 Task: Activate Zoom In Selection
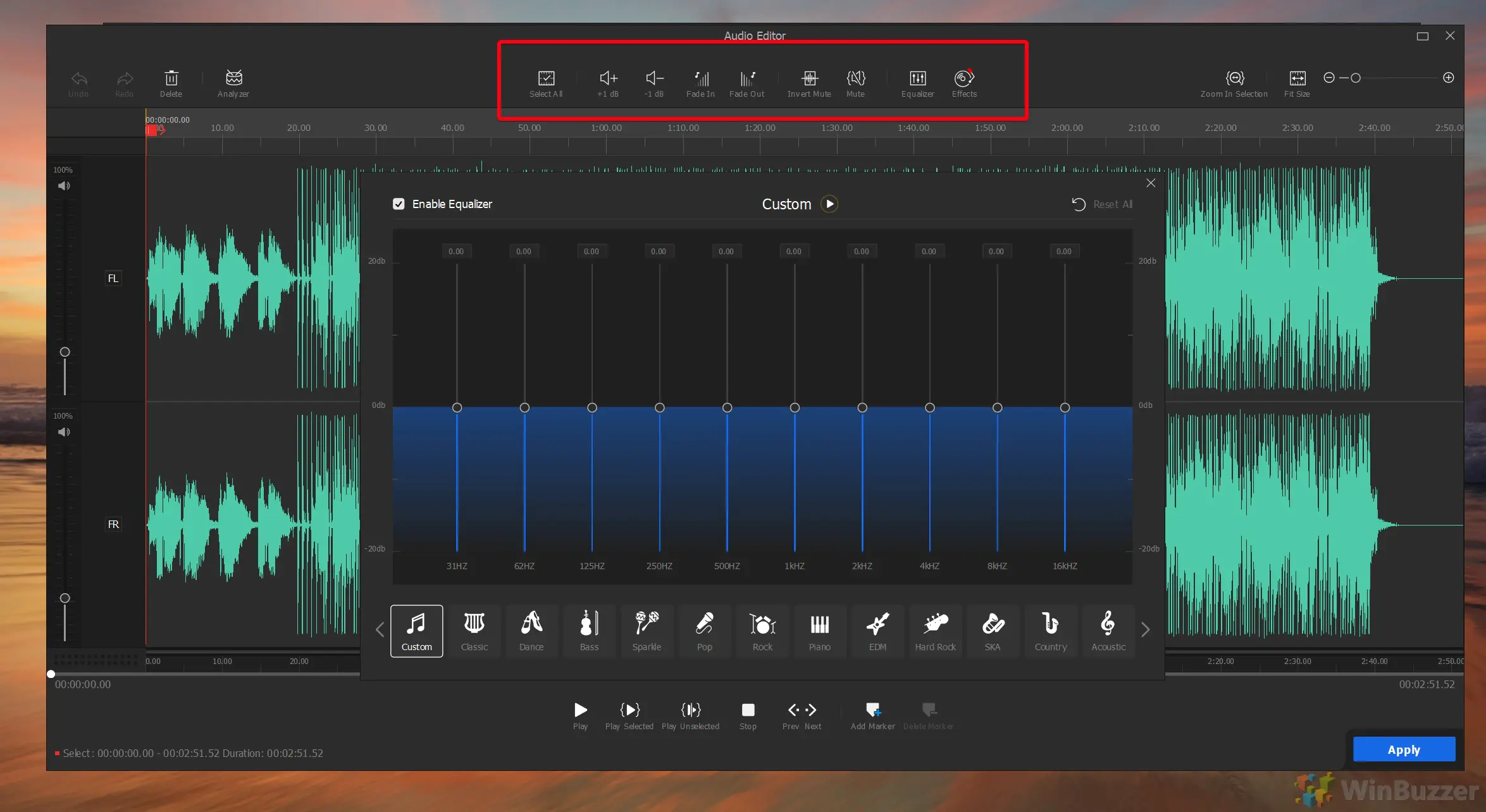[1234, 83]
